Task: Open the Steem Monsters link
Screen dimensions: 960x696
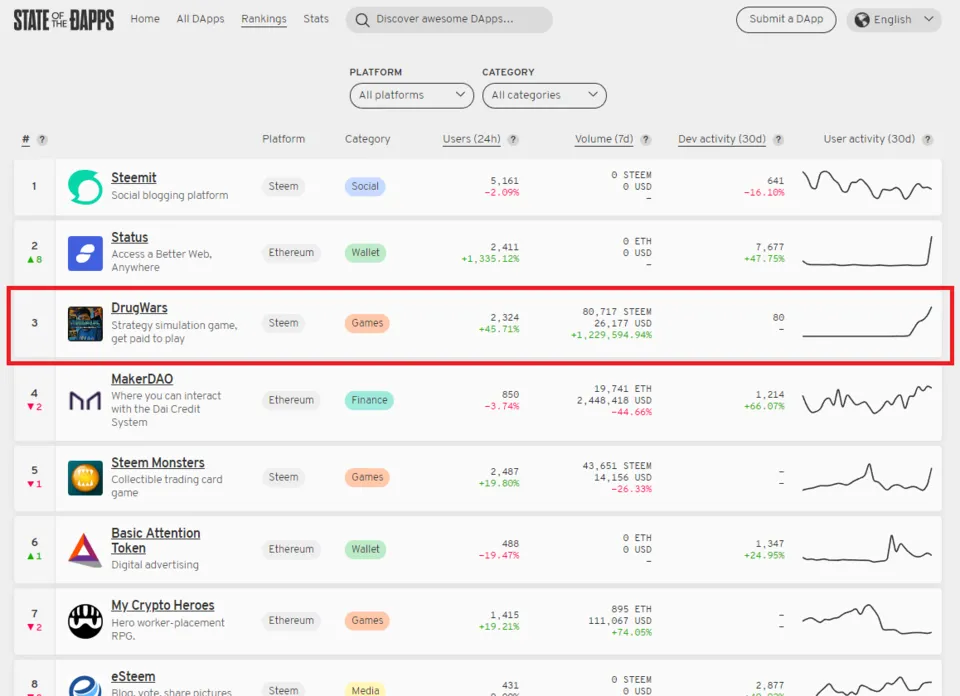Action: (157, 463)
